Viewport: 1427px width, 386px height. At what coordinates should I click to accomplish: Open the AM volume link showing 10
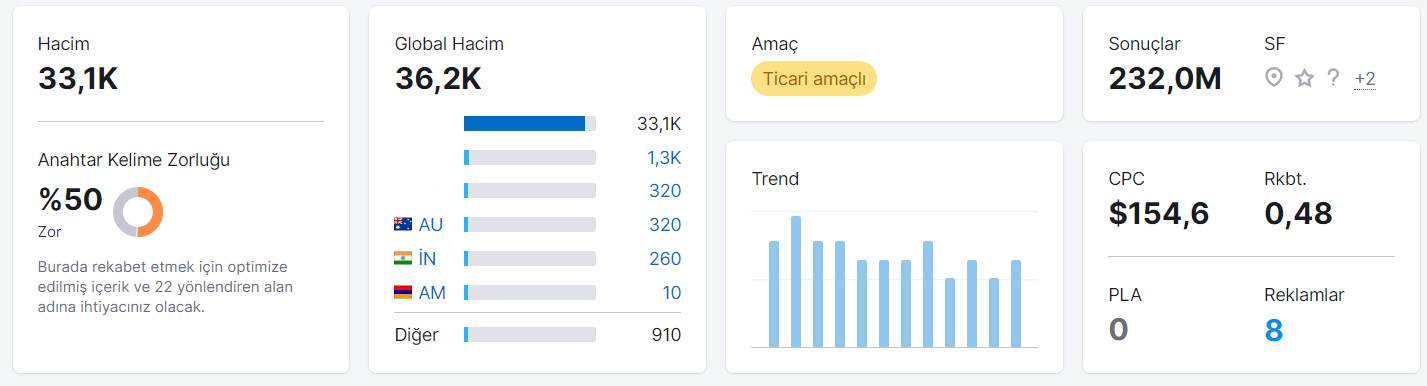(x=672, y=292)
